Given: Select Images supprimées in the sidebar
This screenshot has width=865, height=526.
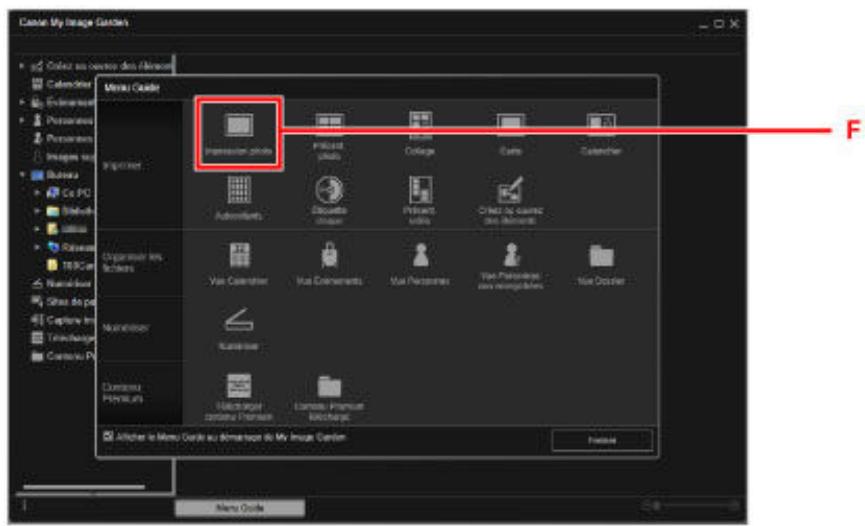Looking at the screenshot, I should click(63, 157).
